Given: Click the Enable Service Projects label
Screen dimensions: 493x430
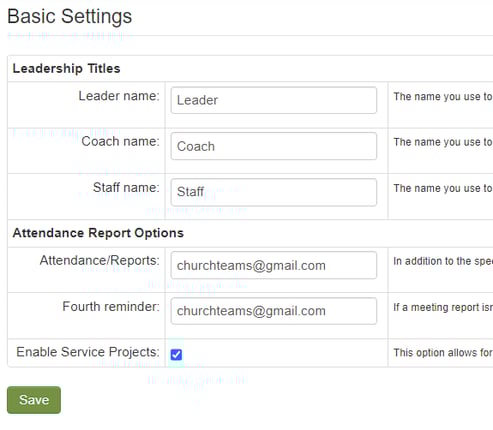Looking at the screenshot, I should (88, 352).
